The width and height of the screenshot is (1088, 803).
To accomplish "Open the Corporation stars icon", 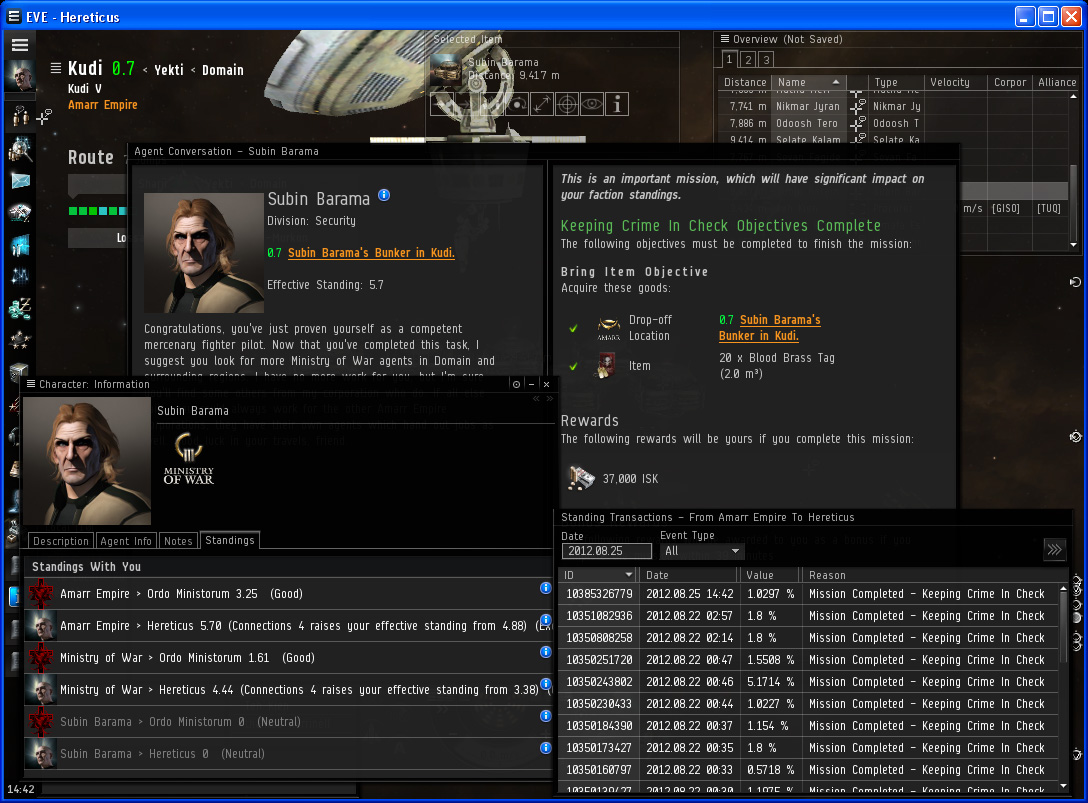I will [x=19, y=339].
